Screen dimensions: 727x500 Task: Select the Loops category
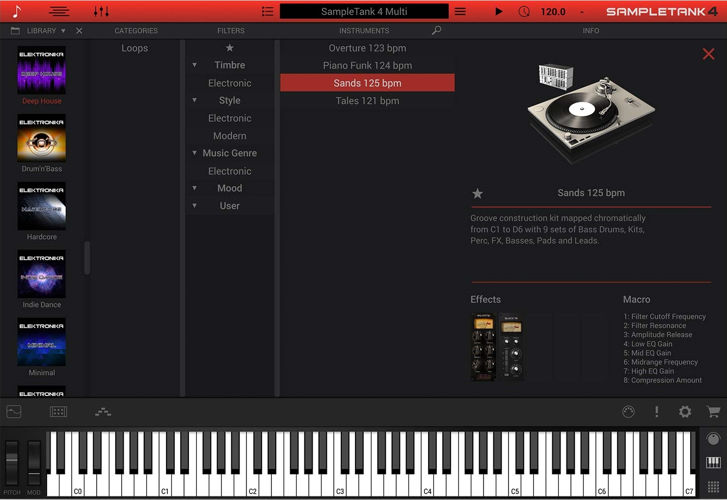pyautogui.click(x=134, y=48)
